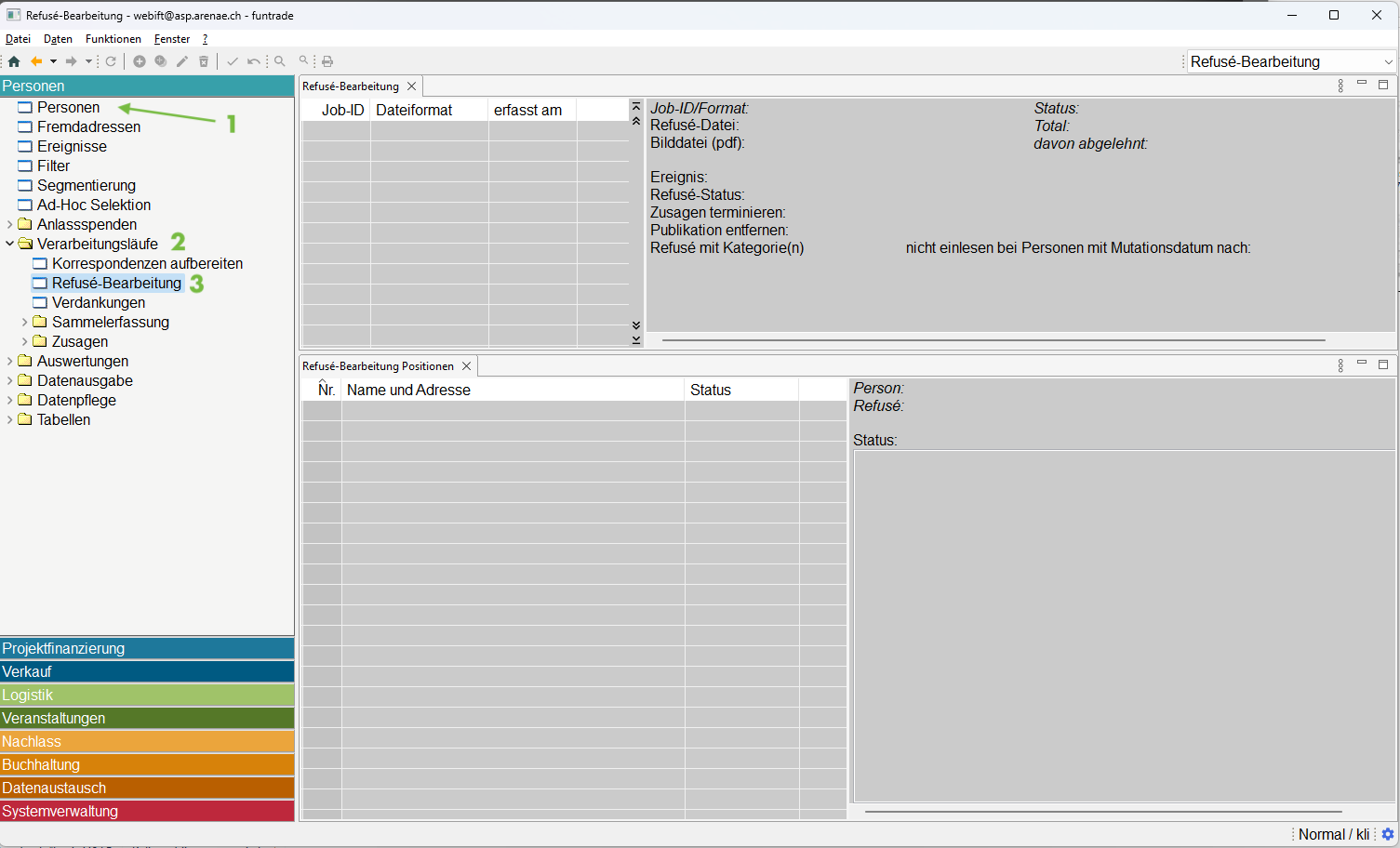1400x848 pixels.
Task: Click the refresh icon in toolbar
Action: pyautogui.click(x=111, y=61)
